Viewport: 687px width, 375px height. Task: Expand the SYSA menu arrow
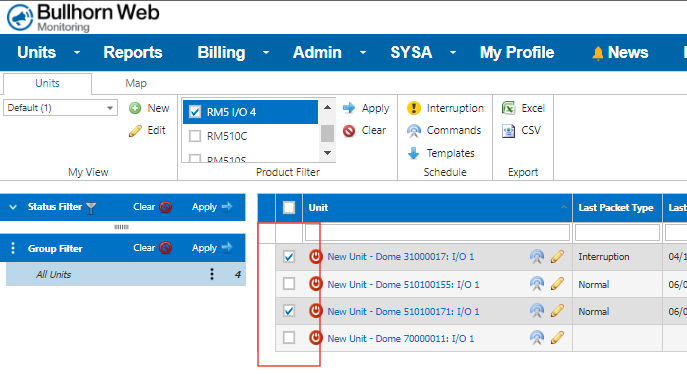453,53
